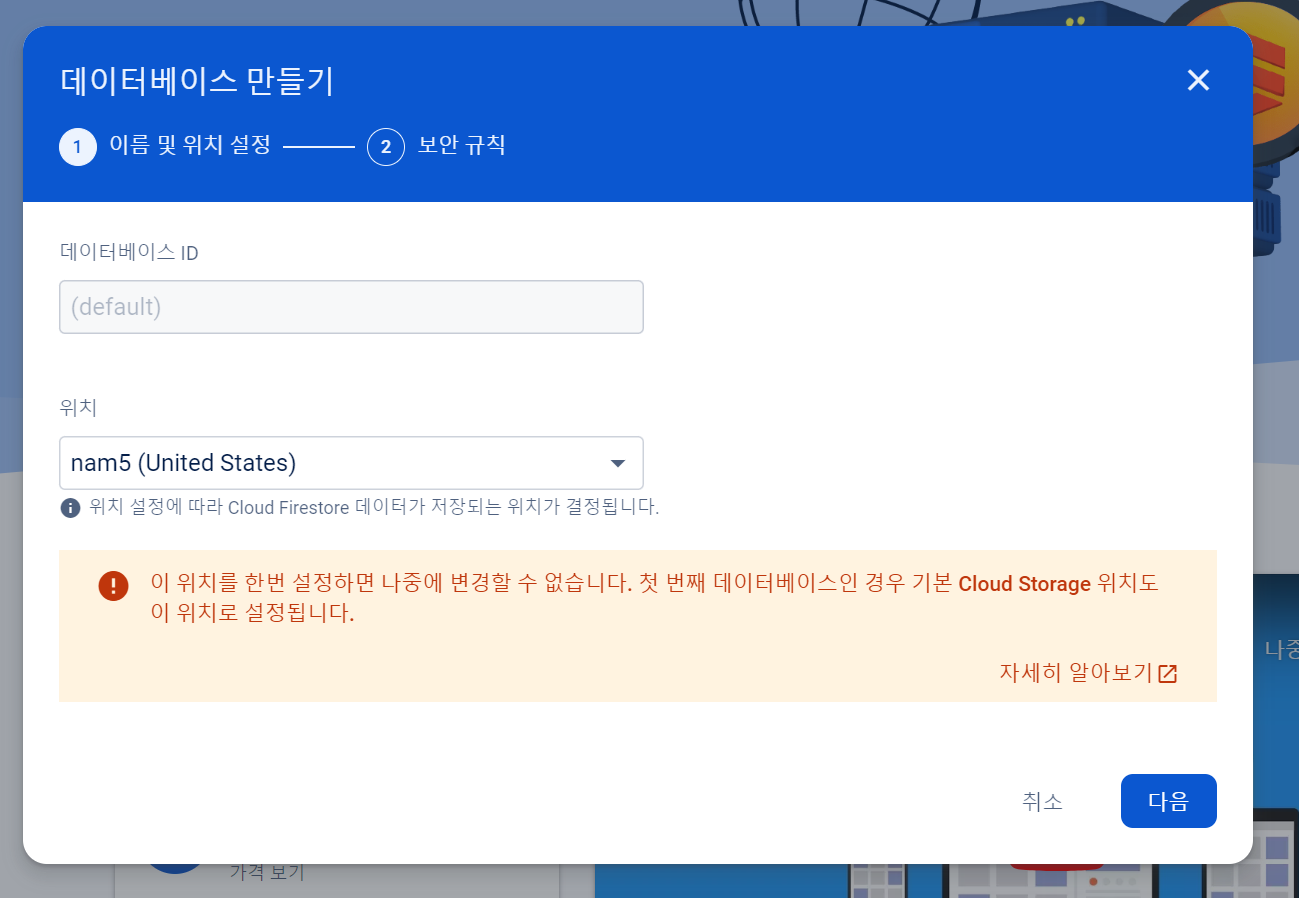Click the external link icon after 자세히 알아보기
The width and height of the screenshot is (1299, 898).
pos(1167,673)
